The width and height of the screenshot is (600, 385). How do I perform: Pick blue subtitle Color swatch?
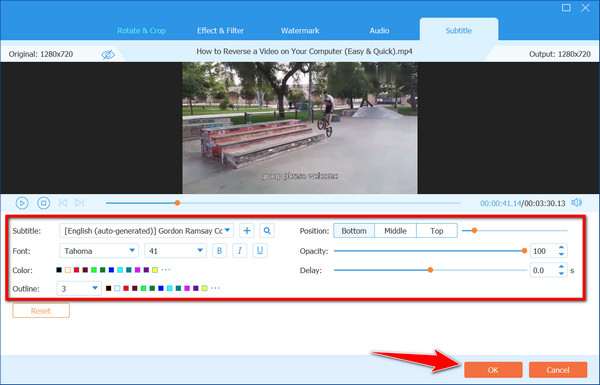click(x=111, y=270)
